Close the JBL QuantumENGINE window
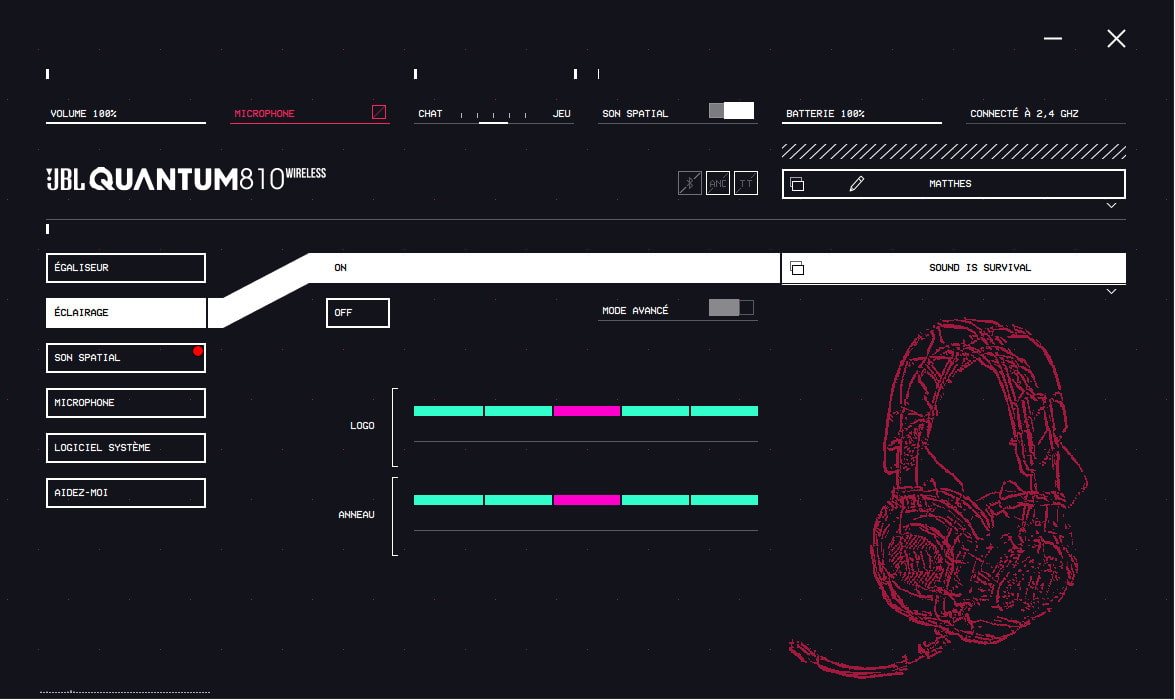Image resolution: width=1175 pixels, height=700 pixels. coord(1117,38)
